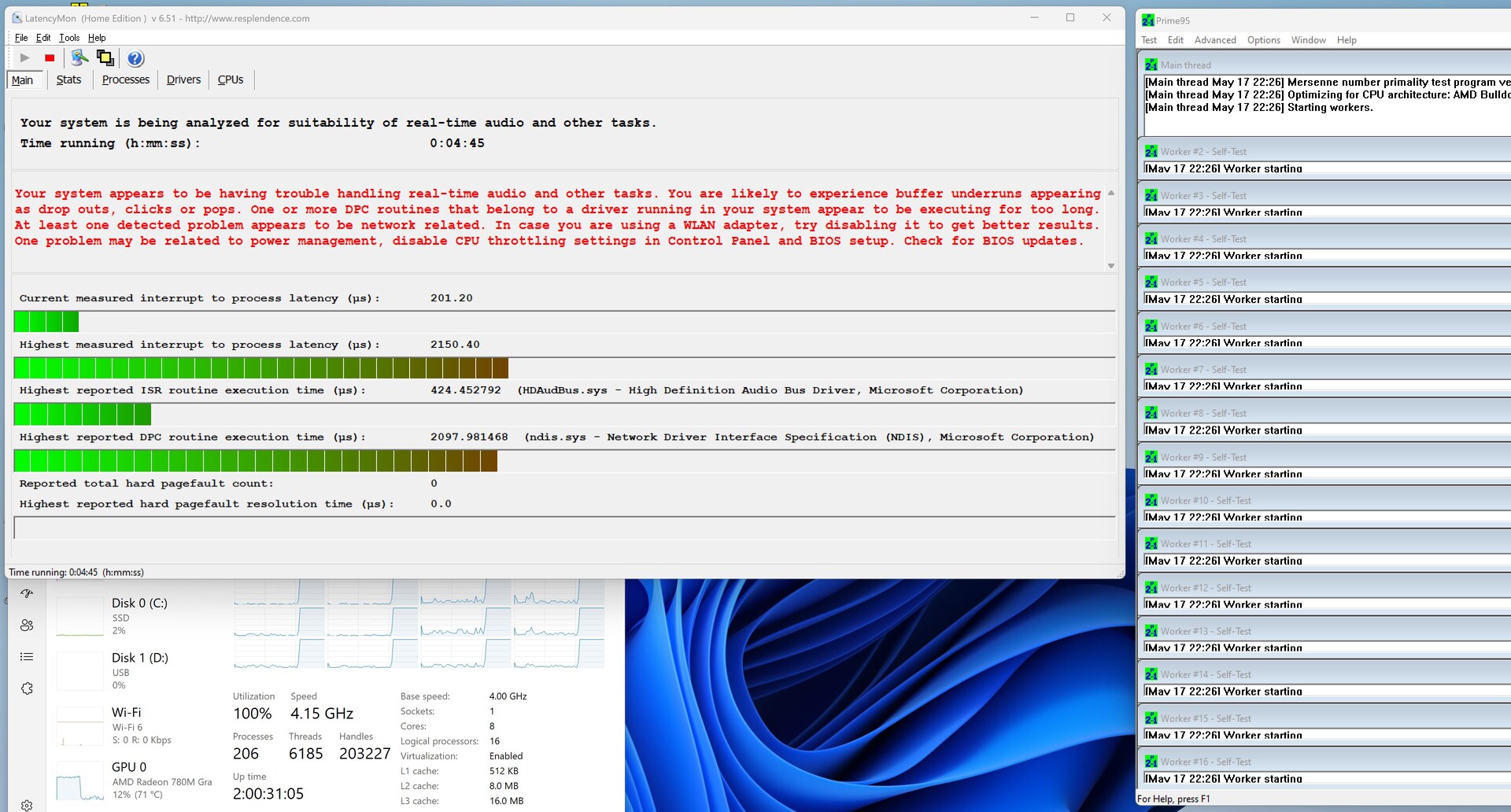Click the Prime95 title bar app icon
Screen dimensions: 1511x812
click(1147, 20)
